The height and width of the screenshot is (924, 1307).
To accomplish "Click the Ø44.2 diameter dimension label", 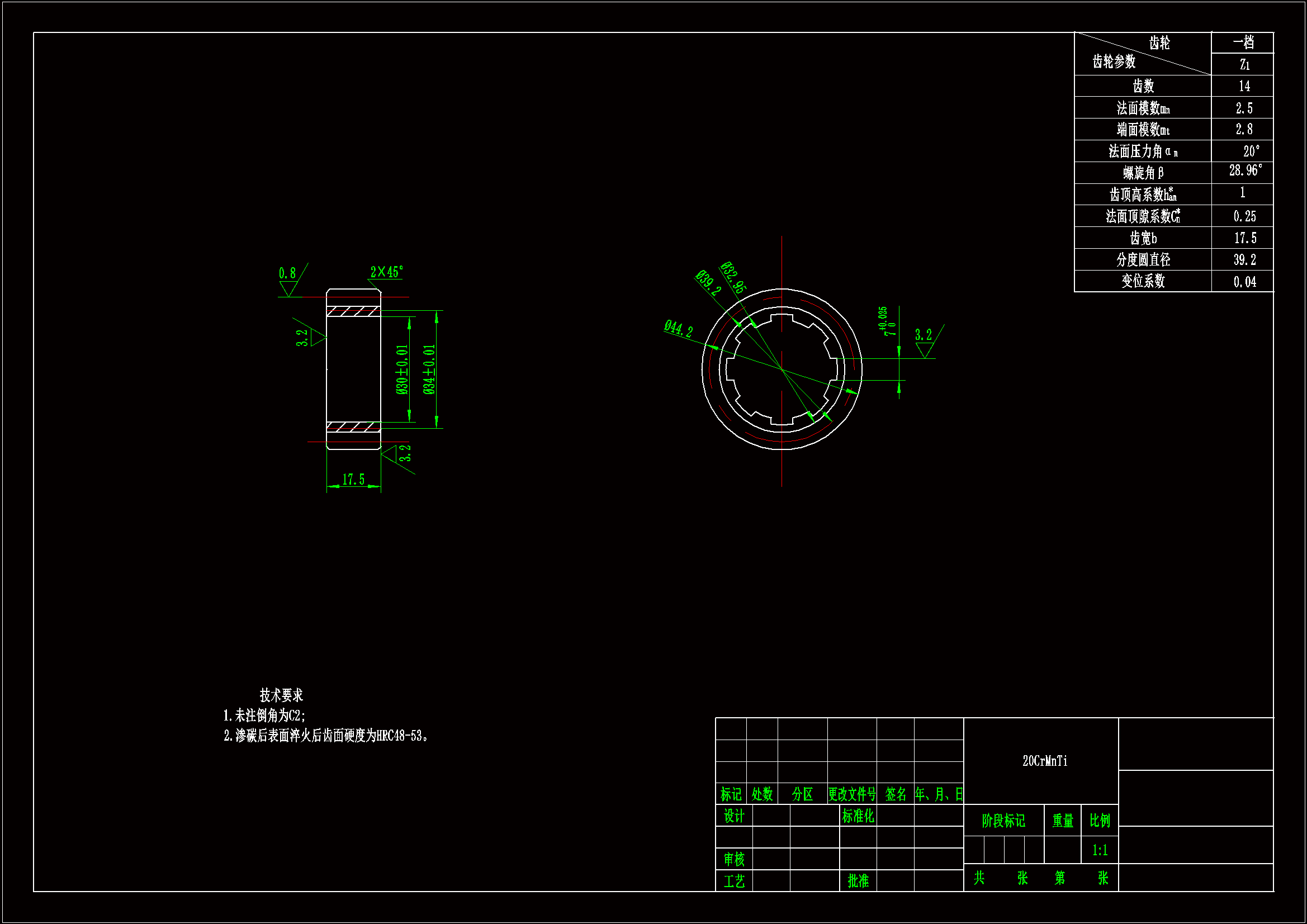I will click(678, 329).
